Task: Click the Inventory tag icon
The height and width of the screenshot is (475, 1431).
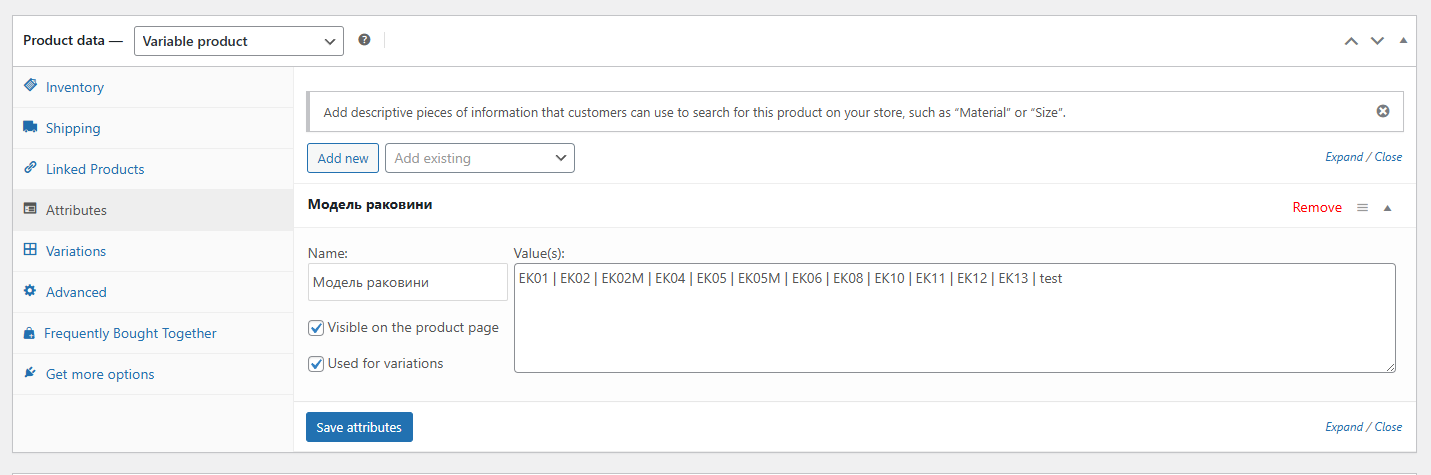Action: [30, 86]
